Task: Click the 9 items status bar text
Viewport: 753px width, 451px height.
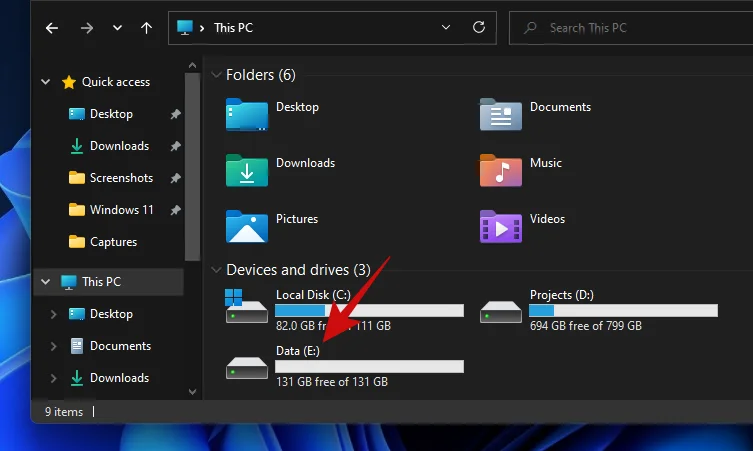Action: 64,412
